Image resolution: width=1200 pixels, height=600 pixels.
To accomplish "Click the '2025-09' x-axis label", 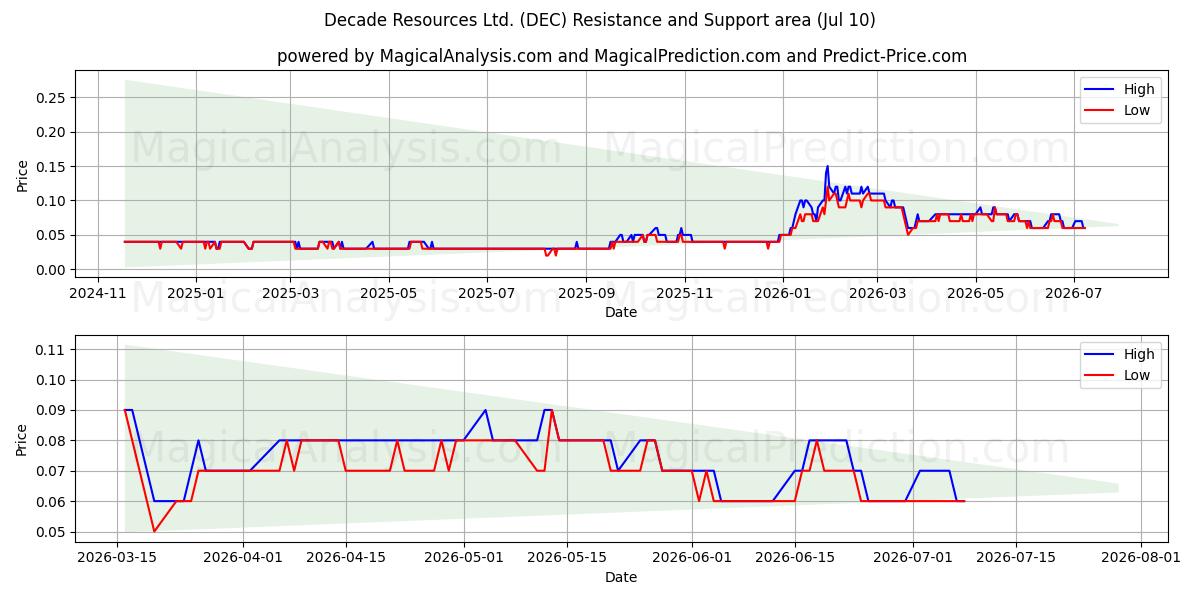I will click(586, 294).
